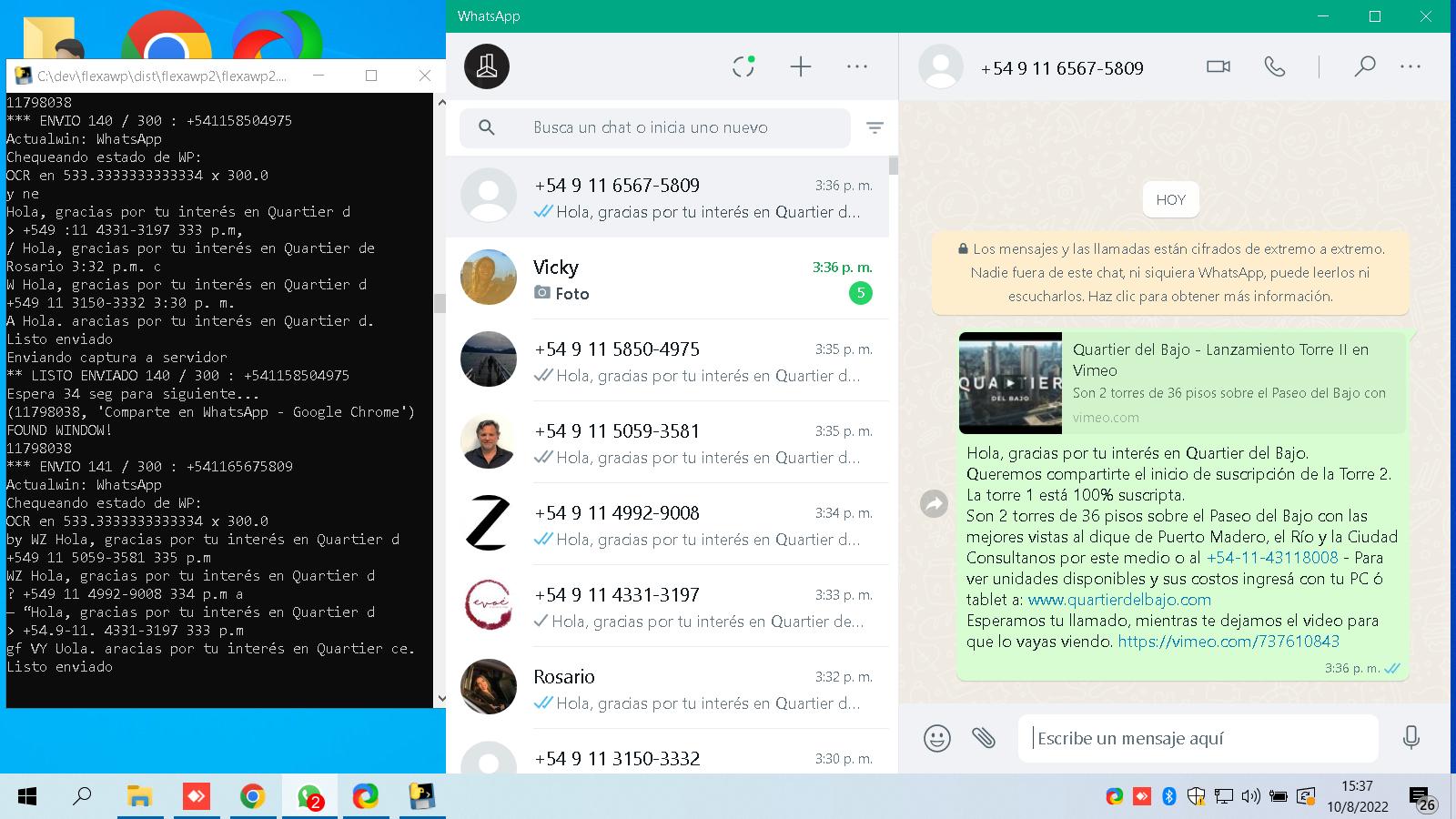The width and height of the screenshot is (1456, 819).
Task: Open chat with +54 9 11 5059-3581
Action: pos(667,442)
